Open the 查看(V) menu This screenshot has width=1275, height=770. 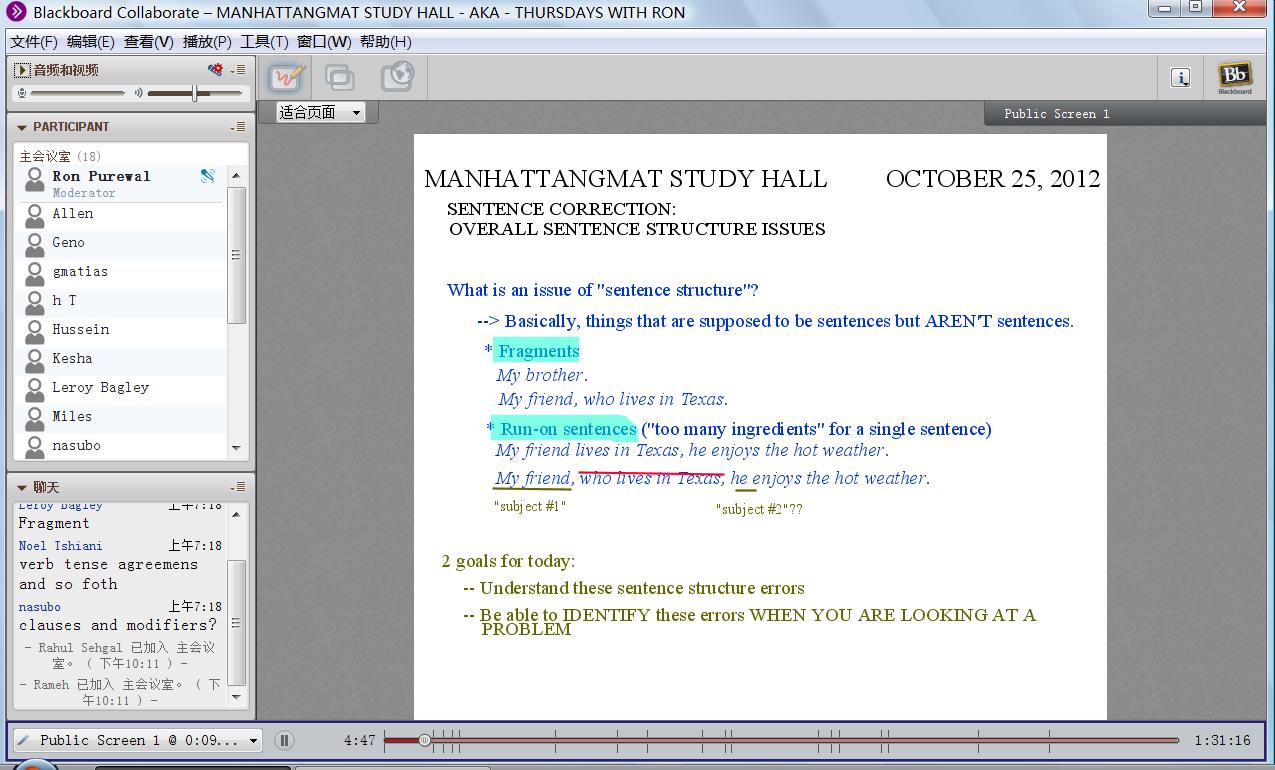click(x=148, y=42)
